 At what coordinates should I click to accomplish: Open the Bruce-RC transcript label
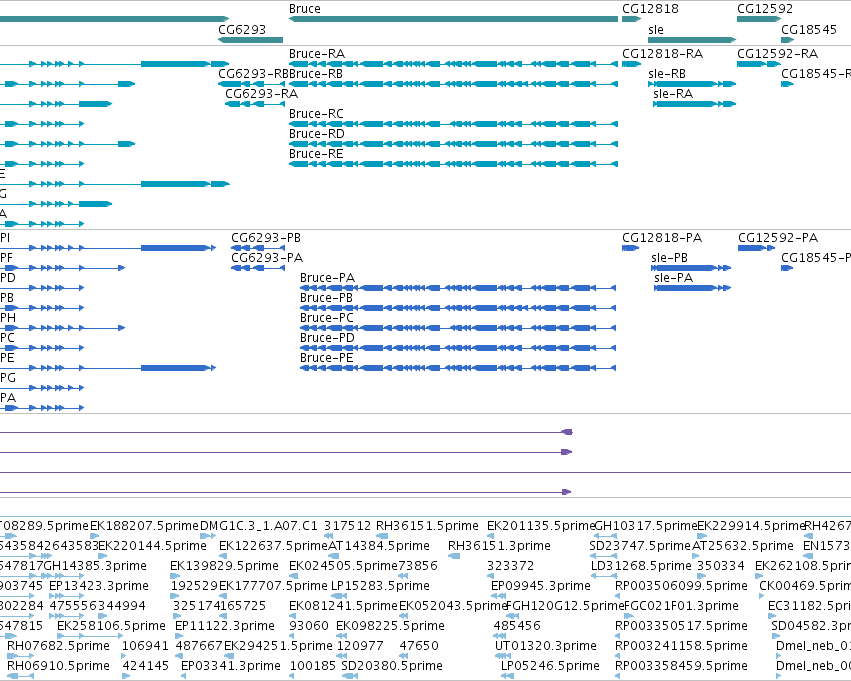coord(316,114)
